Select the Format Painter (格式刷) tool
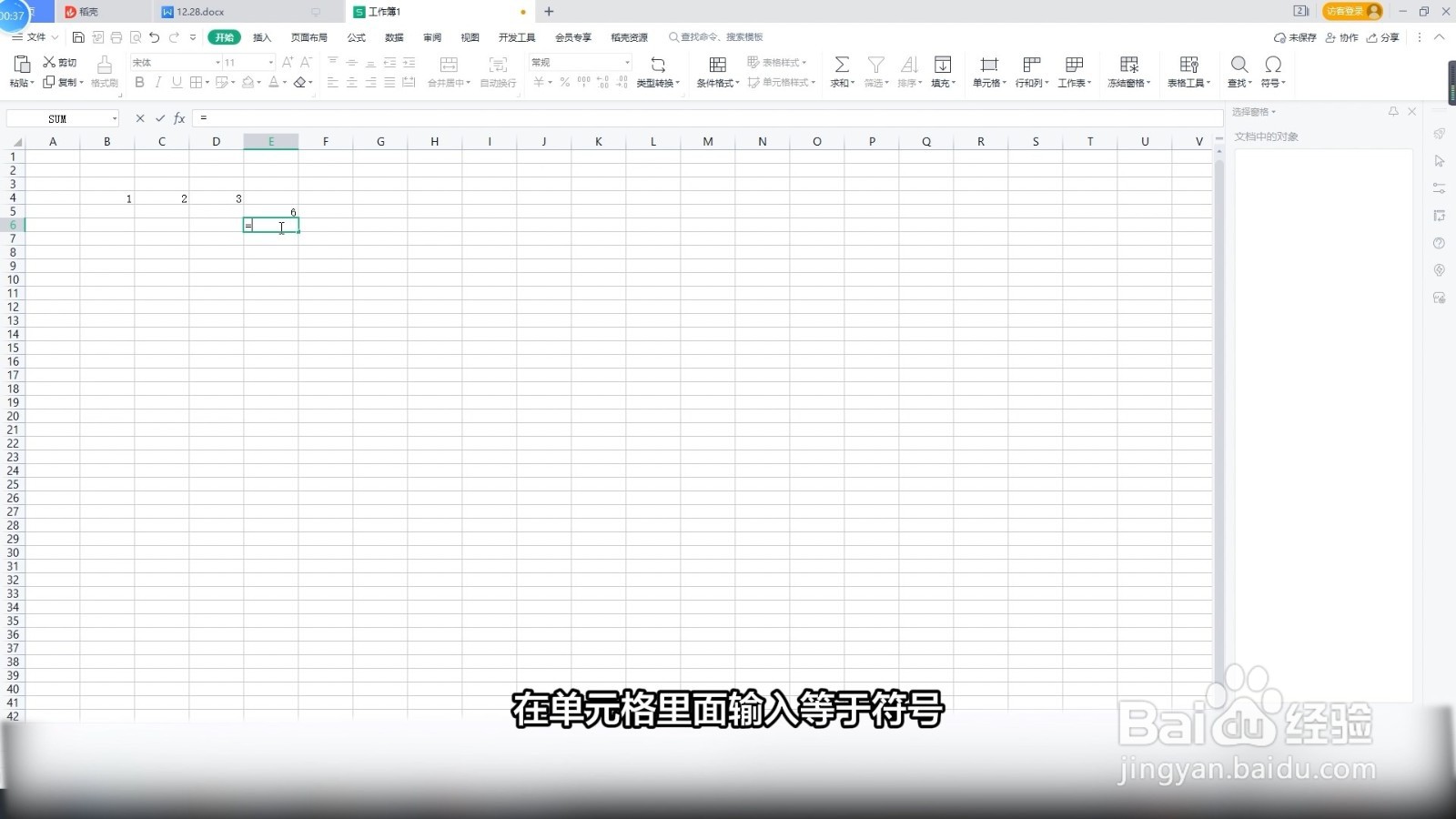Viewport: 1456px width, 819px height. (x=105, y=64)
